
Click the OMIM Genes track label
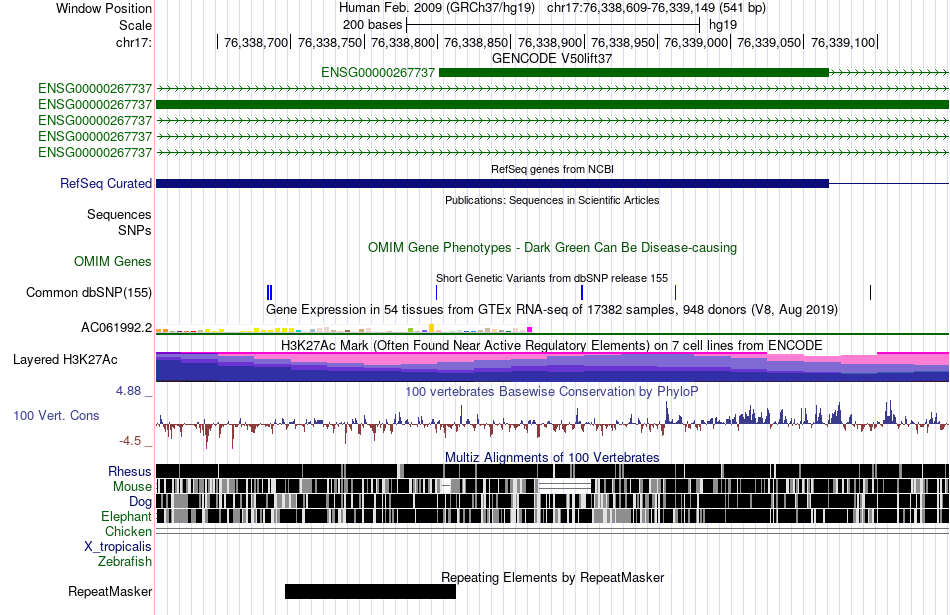coord(113,261)
